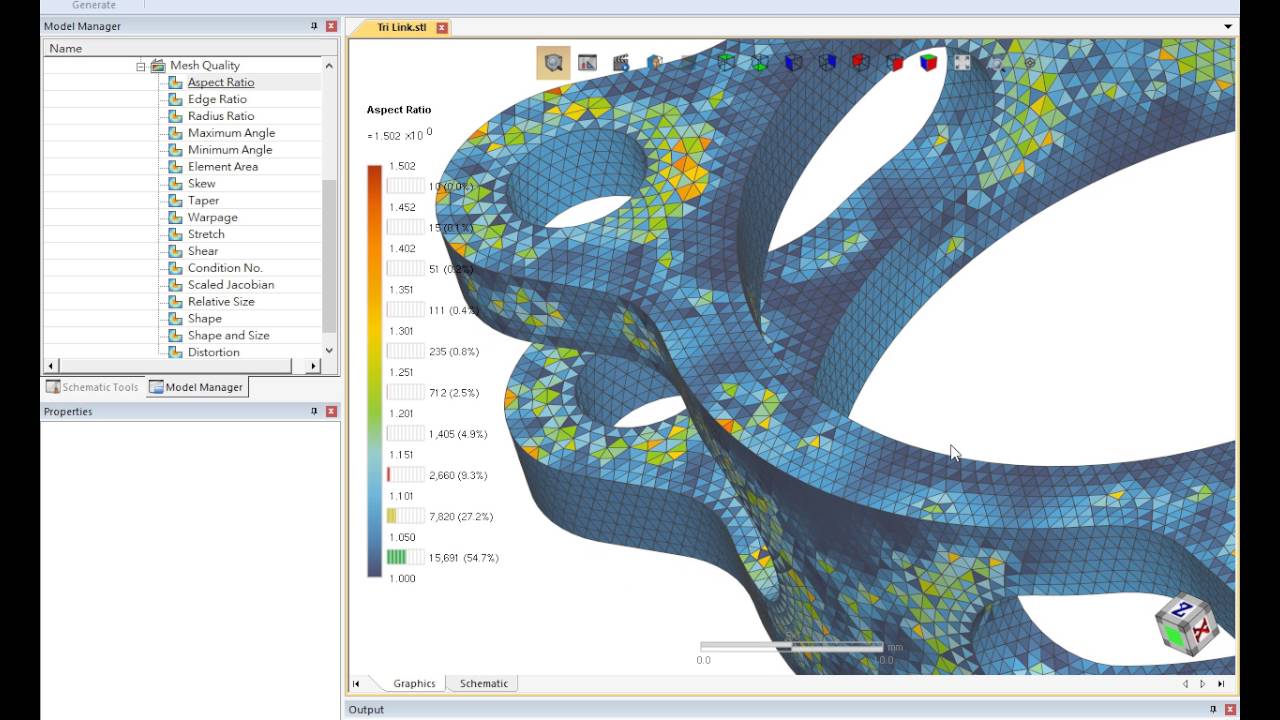Click the model tree vertical scrollbar thumb
This screenshot has height=720, width=1280.
tap(330, 256)
